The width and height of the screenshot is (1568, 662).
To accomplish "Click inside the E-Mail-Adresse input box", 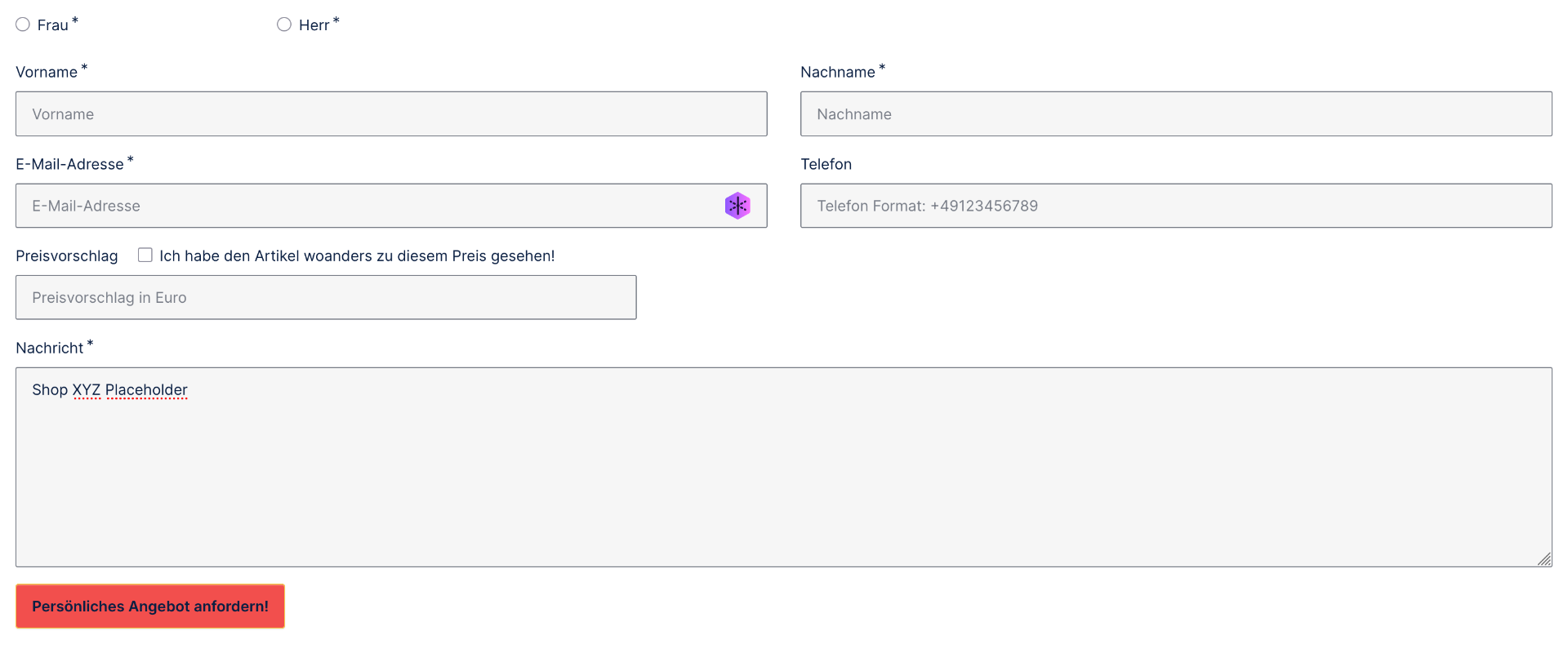I will pyautogui.click(x=367, y=206).
